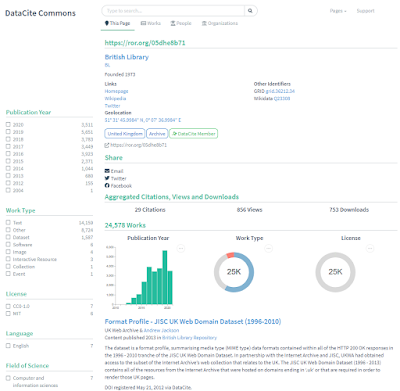Check the English language filter
Image resolution: width=400 pixels, height=391 pixels.
point(8,346)
